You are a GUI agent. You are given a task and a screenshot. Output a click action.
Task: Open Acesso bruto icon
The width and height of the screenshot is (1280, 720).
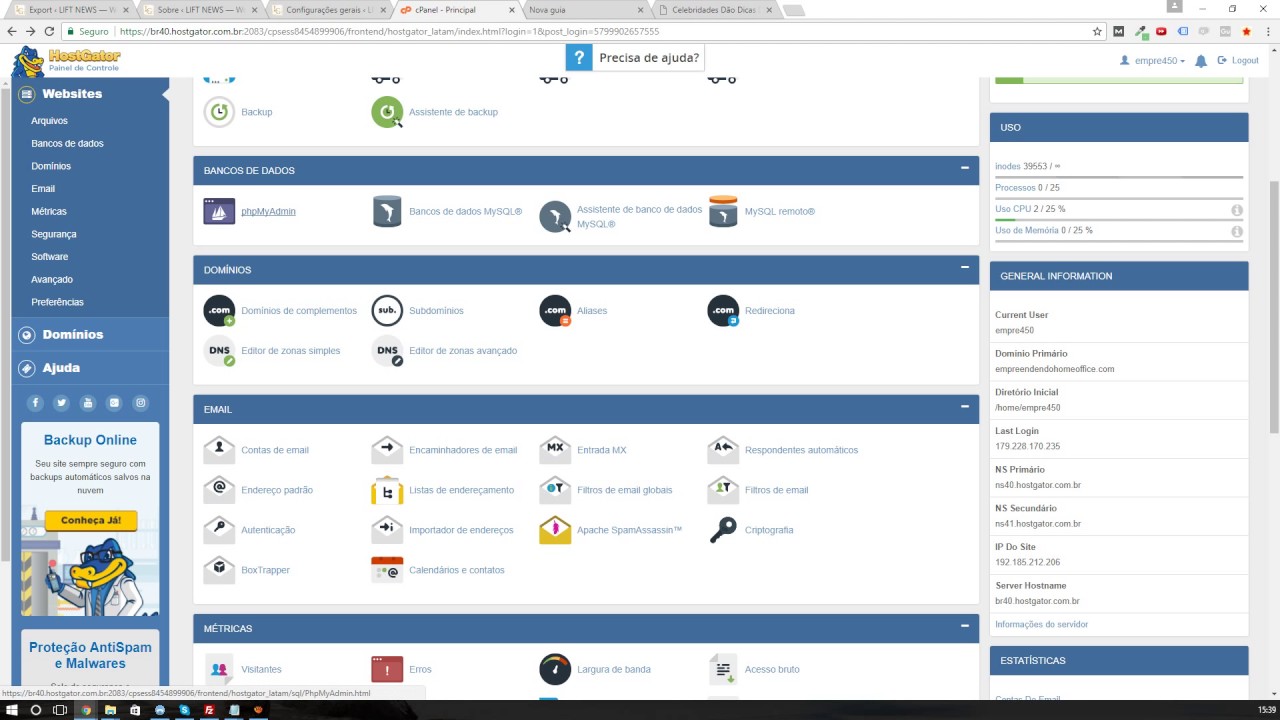[x=723, y=669]
